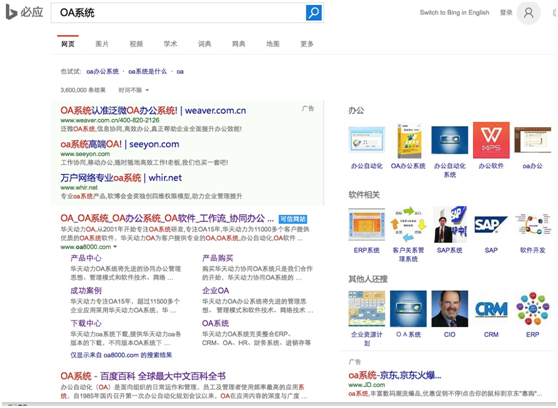Image resolution: width=558 pixels, height=408 pixels.
Task: Open the weaver.com.cn ad result title
Action: pyautogui.click(x=153, y=110)
